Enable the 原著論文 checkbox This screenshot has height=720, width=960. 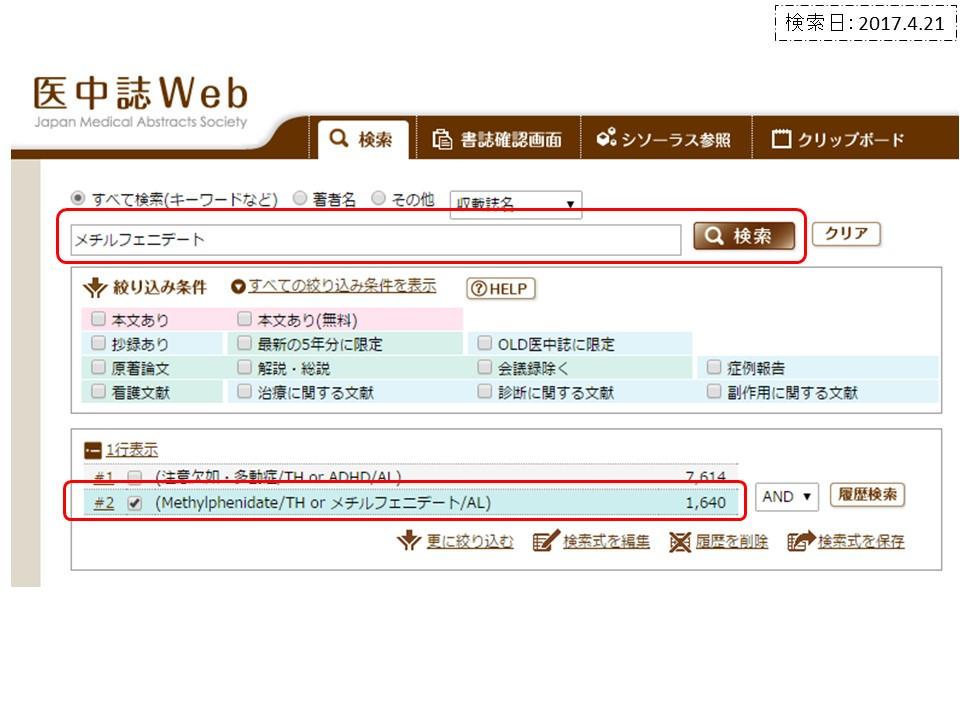(98, 367)
